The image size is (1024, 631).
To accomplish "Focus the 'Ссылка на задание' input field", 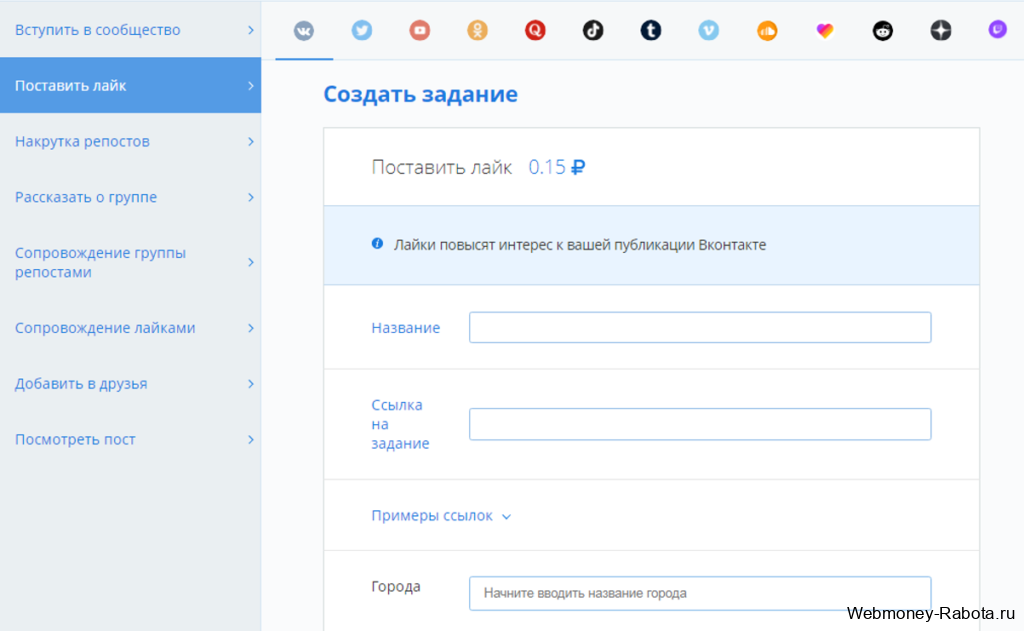I will [x=700, y=424].
